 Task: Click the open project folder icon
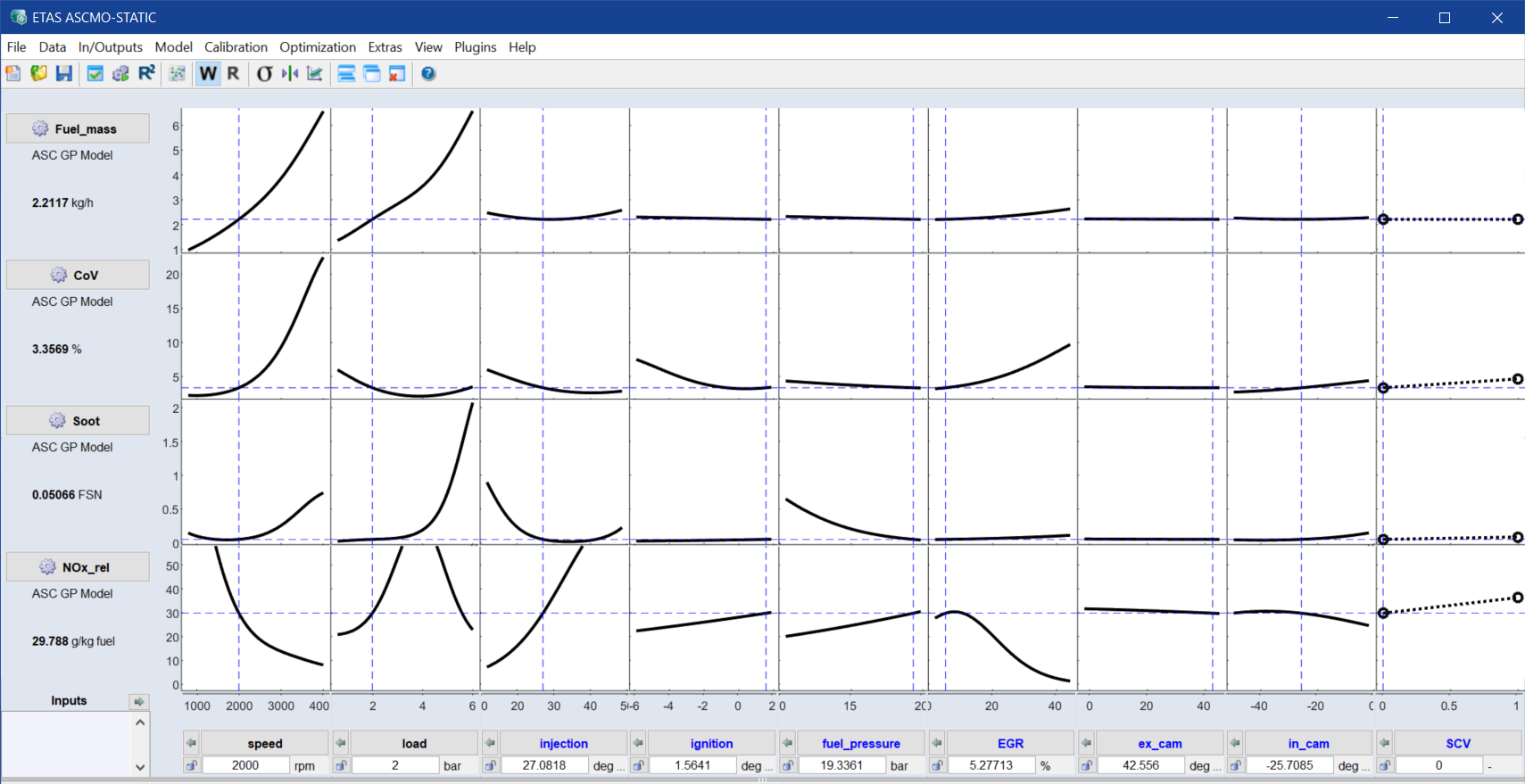tap(38, 74)
